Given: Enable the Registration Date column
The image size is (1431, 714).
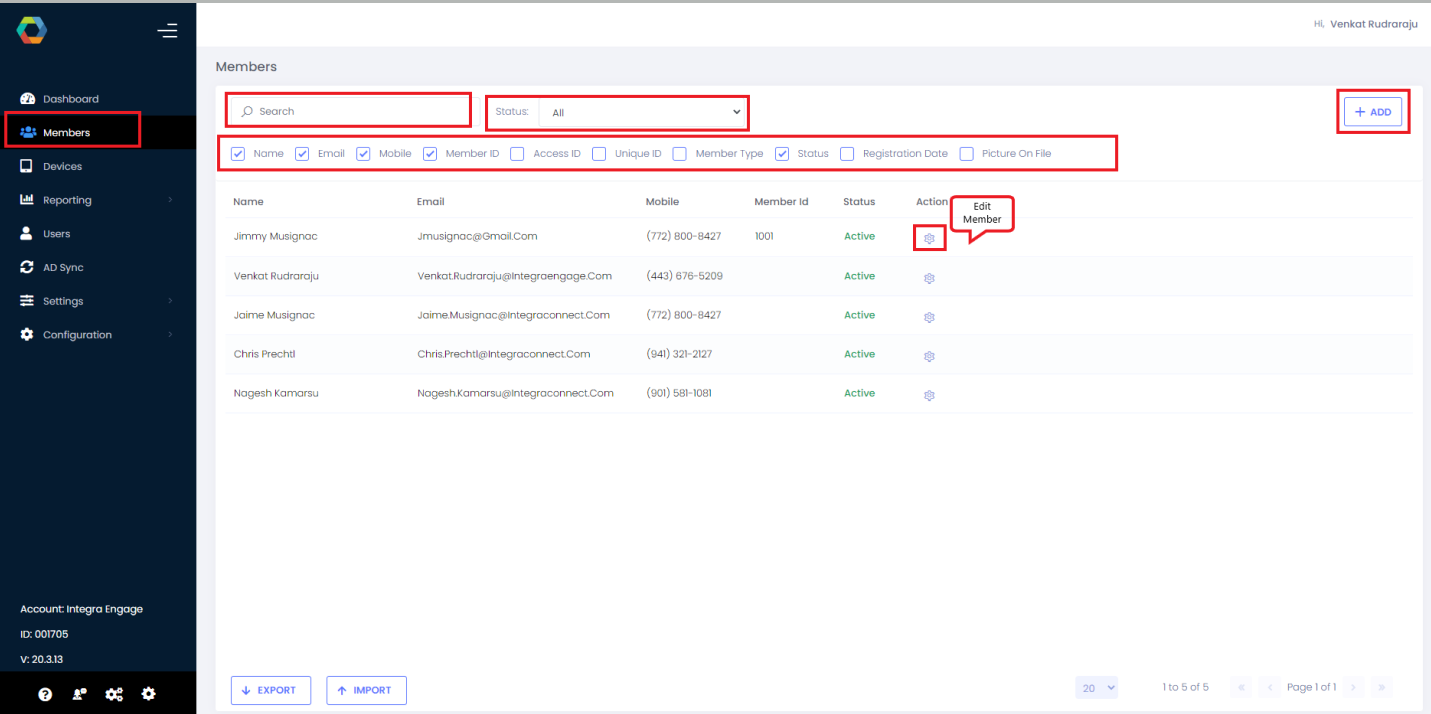Looking at the screenshot, I should point(847,153).
